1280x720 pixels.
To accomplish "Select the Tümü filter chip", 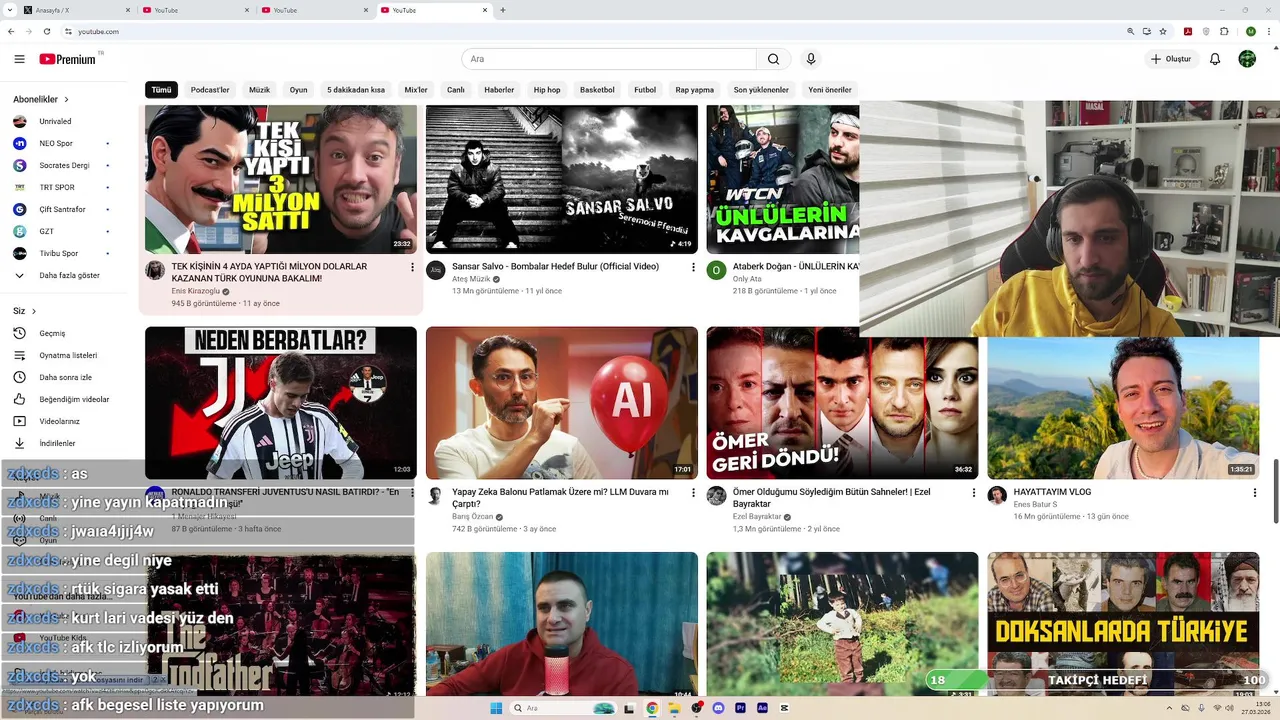I will point(161,90).
